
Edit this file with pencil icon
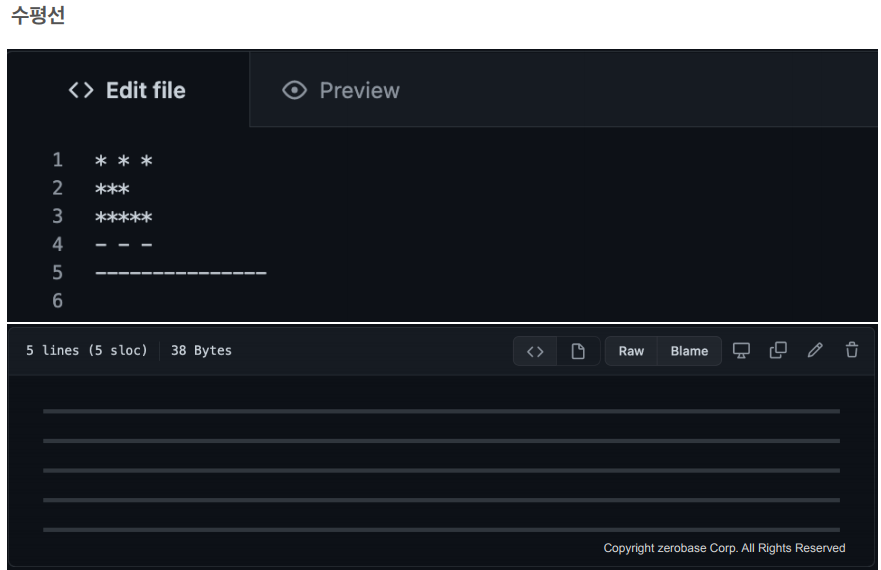[x=815, y=350]
